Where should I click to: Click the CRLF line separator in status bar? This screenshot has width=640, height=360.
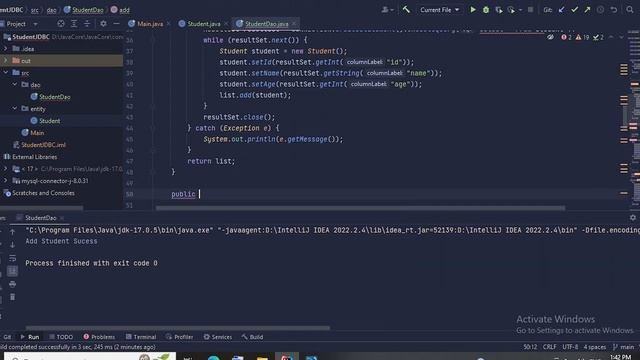549,347
